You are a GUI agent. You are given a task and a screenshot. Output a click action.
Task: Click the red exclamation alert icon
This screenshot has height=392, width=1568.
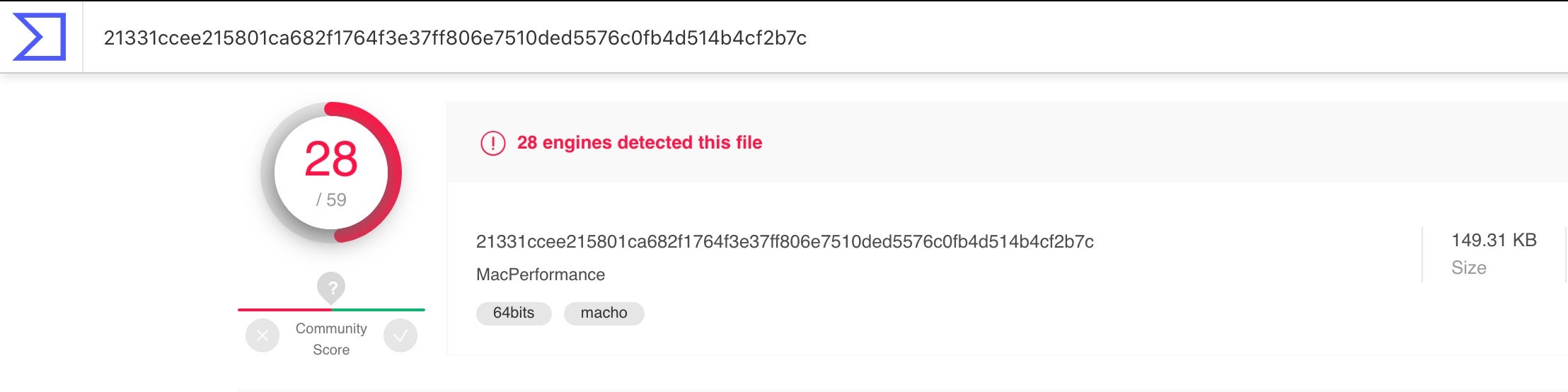(x=492, y=143)
